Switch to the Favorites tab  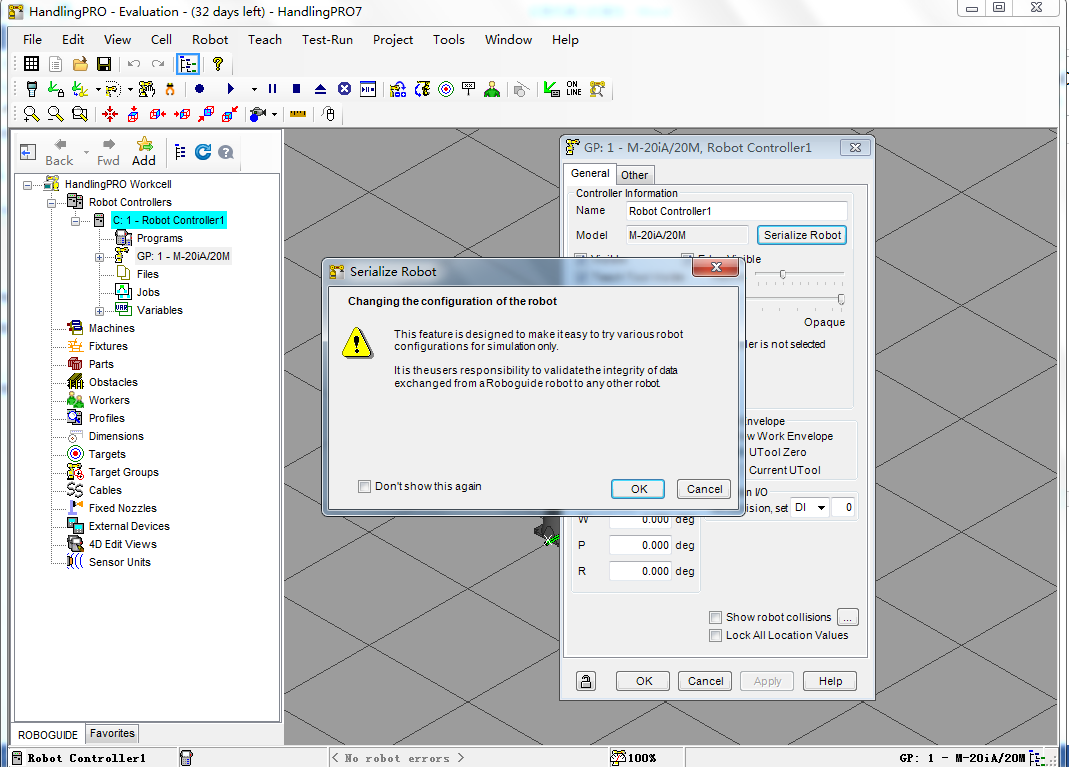(112, 733)
